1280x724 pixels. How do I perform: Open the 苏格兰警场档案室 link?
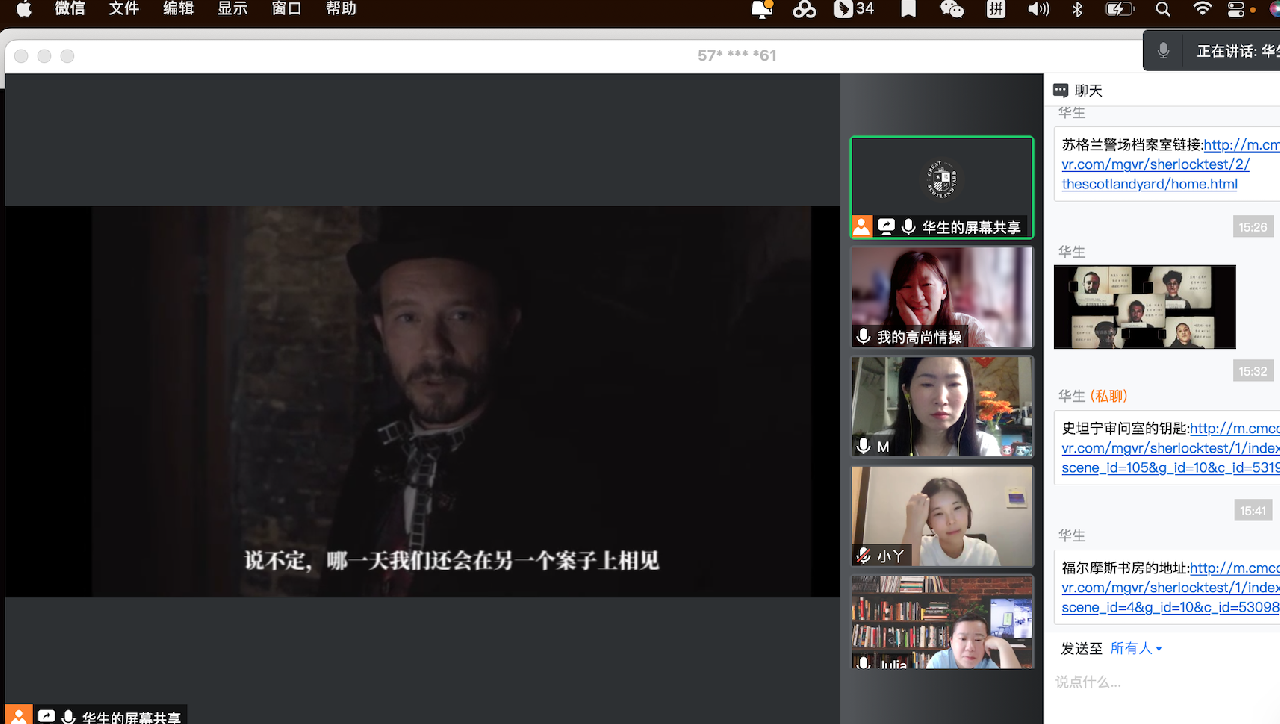click(x=1171, y=164)
